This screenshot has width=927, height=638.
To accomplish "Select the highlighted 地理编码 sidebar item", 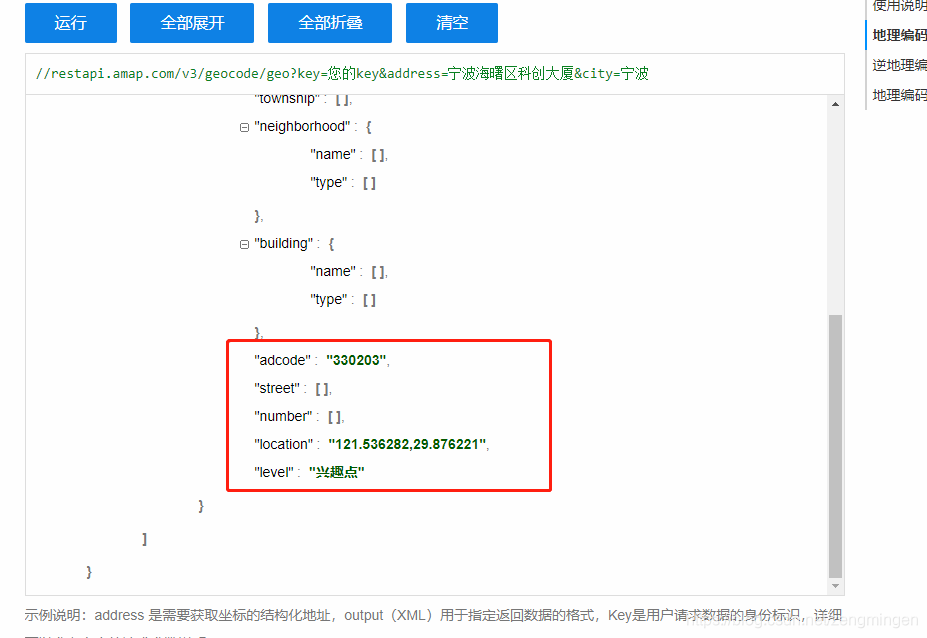I will 899,35.
